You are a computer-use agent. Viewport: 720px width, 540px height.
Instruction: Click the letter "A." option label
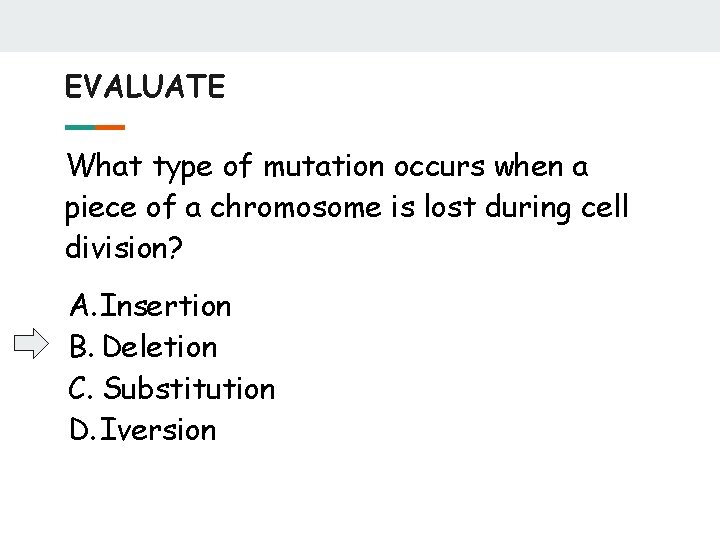coord(83,305)
